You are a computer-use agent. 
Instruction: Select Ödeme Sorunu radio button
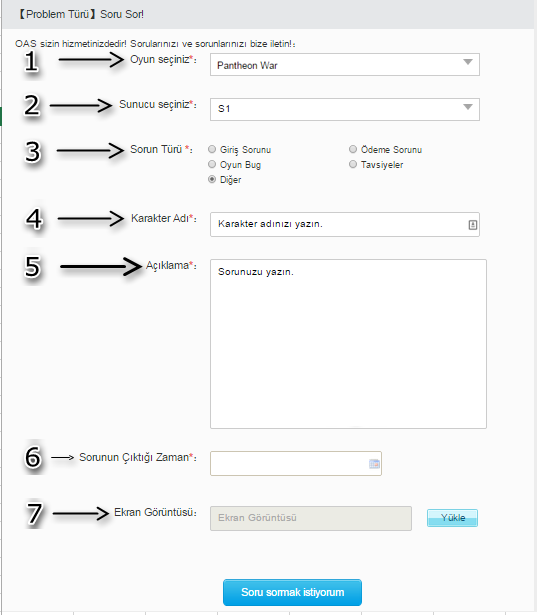click(353, 149)
